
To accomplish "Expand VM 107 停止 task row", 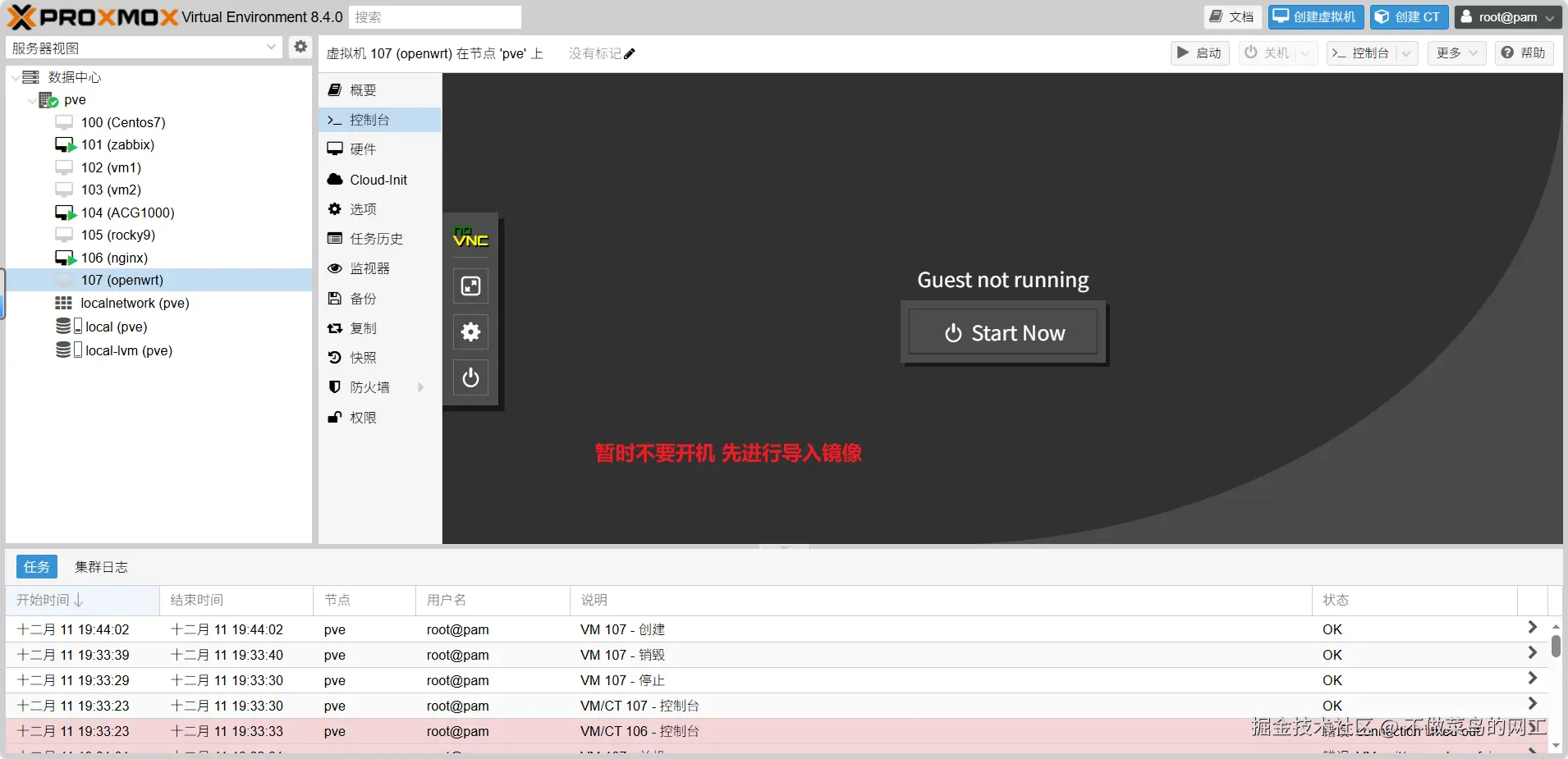I will coord(1532,678).
